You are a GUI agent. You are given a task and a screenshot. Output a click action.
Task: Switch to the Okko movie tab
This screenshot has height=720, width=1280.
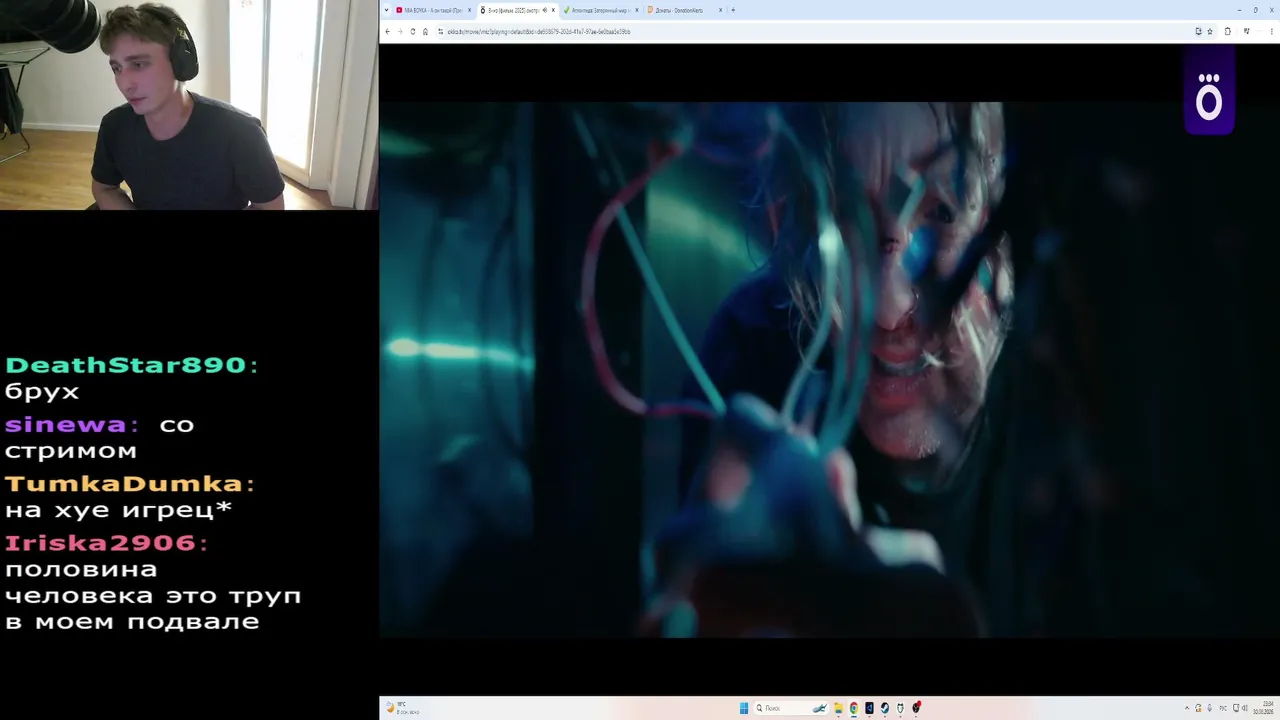(516, 10)
